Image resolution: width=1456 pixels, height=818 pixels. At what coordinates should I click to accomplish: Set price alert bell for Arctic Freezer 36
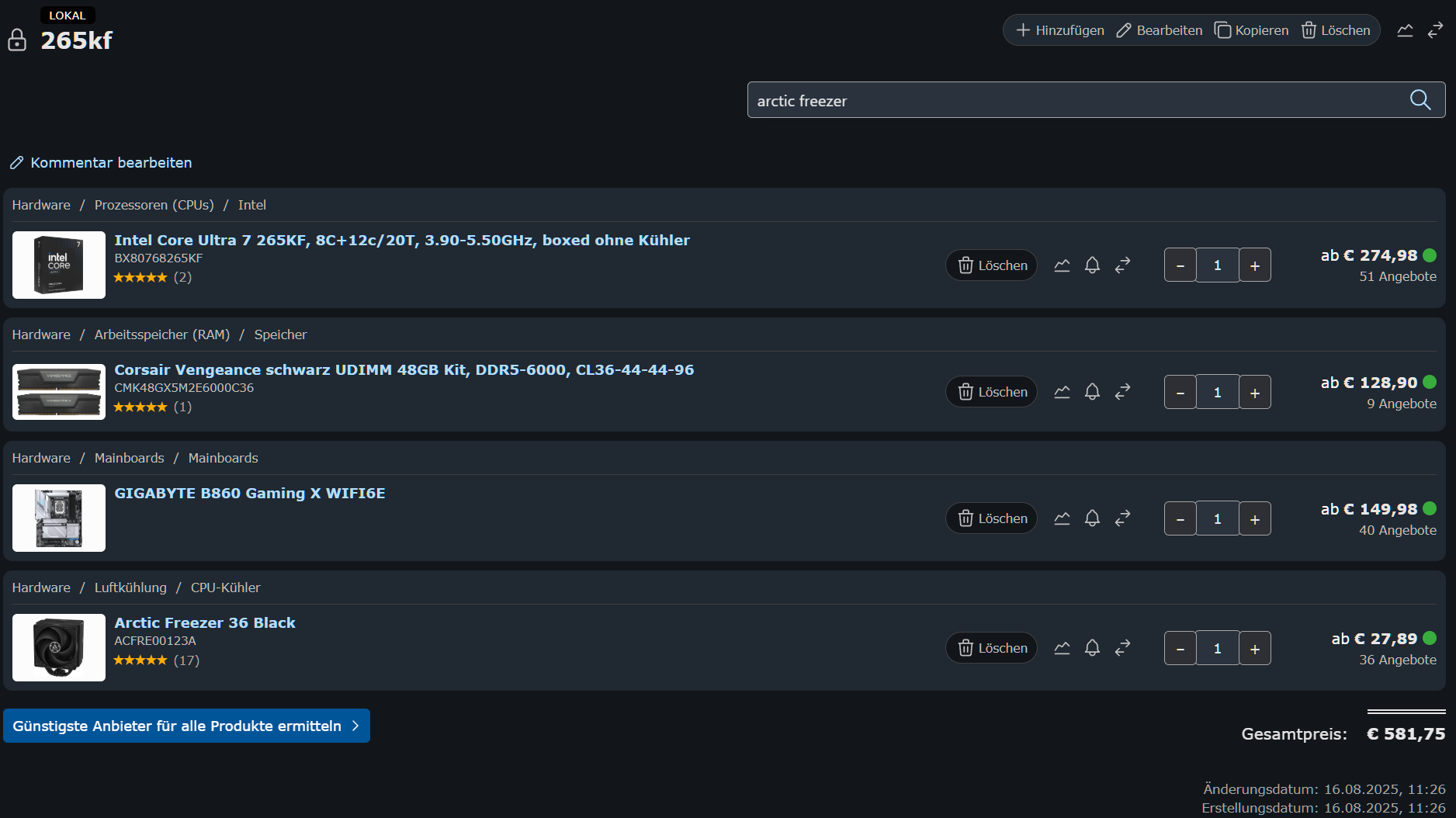[1092, 648]
